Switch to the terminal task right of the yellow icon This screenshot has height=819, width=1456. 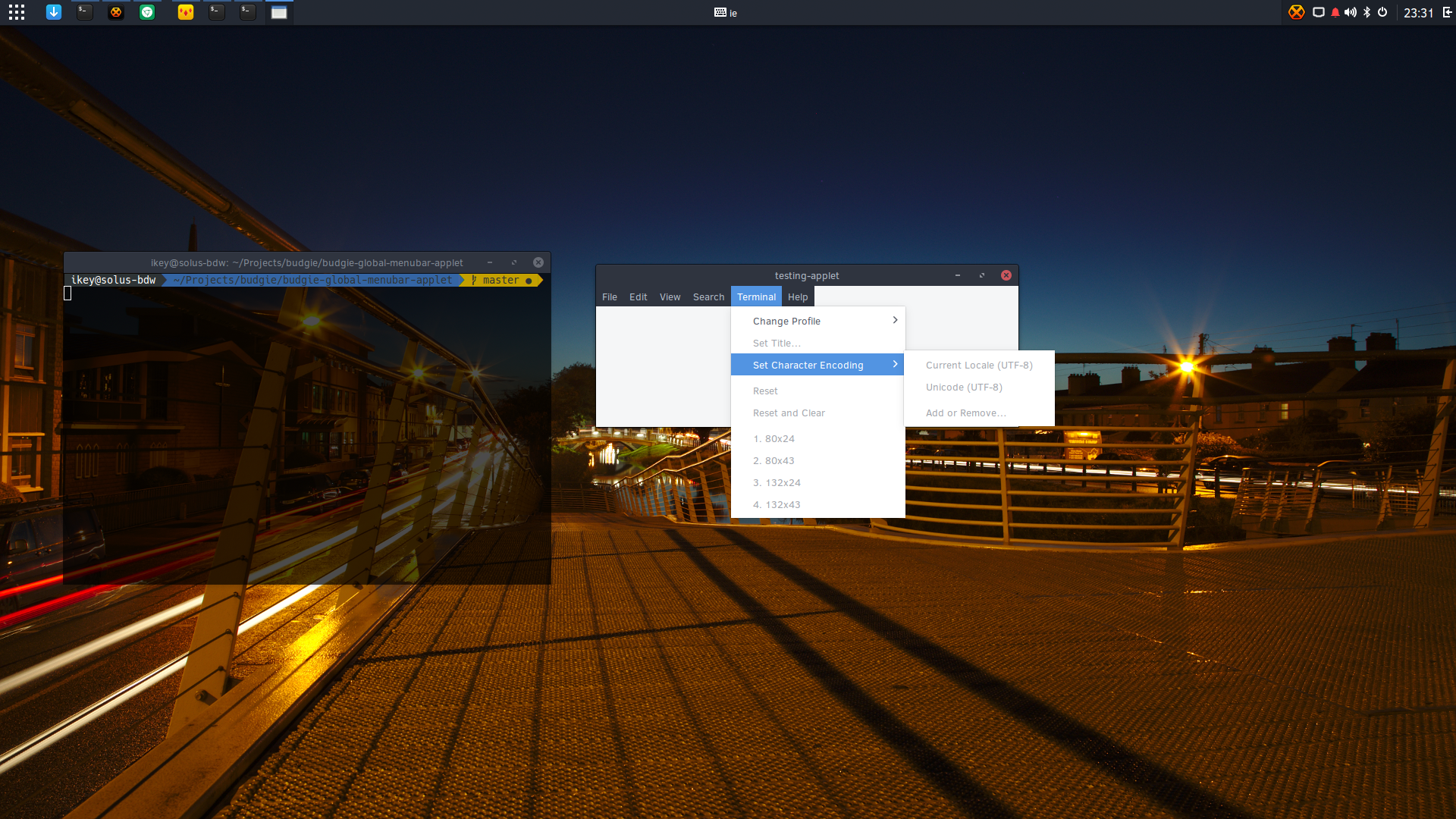click(x=217, y=12)
